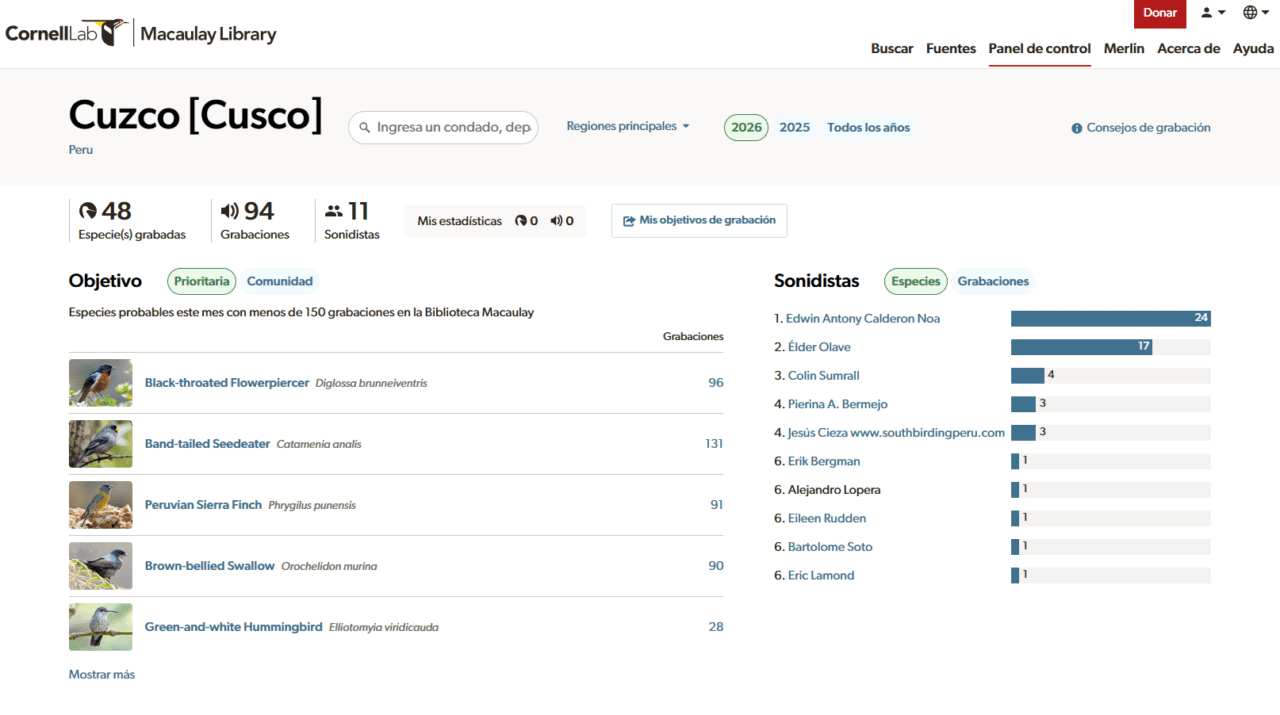Open the Buscar menu item

point(891,48)
